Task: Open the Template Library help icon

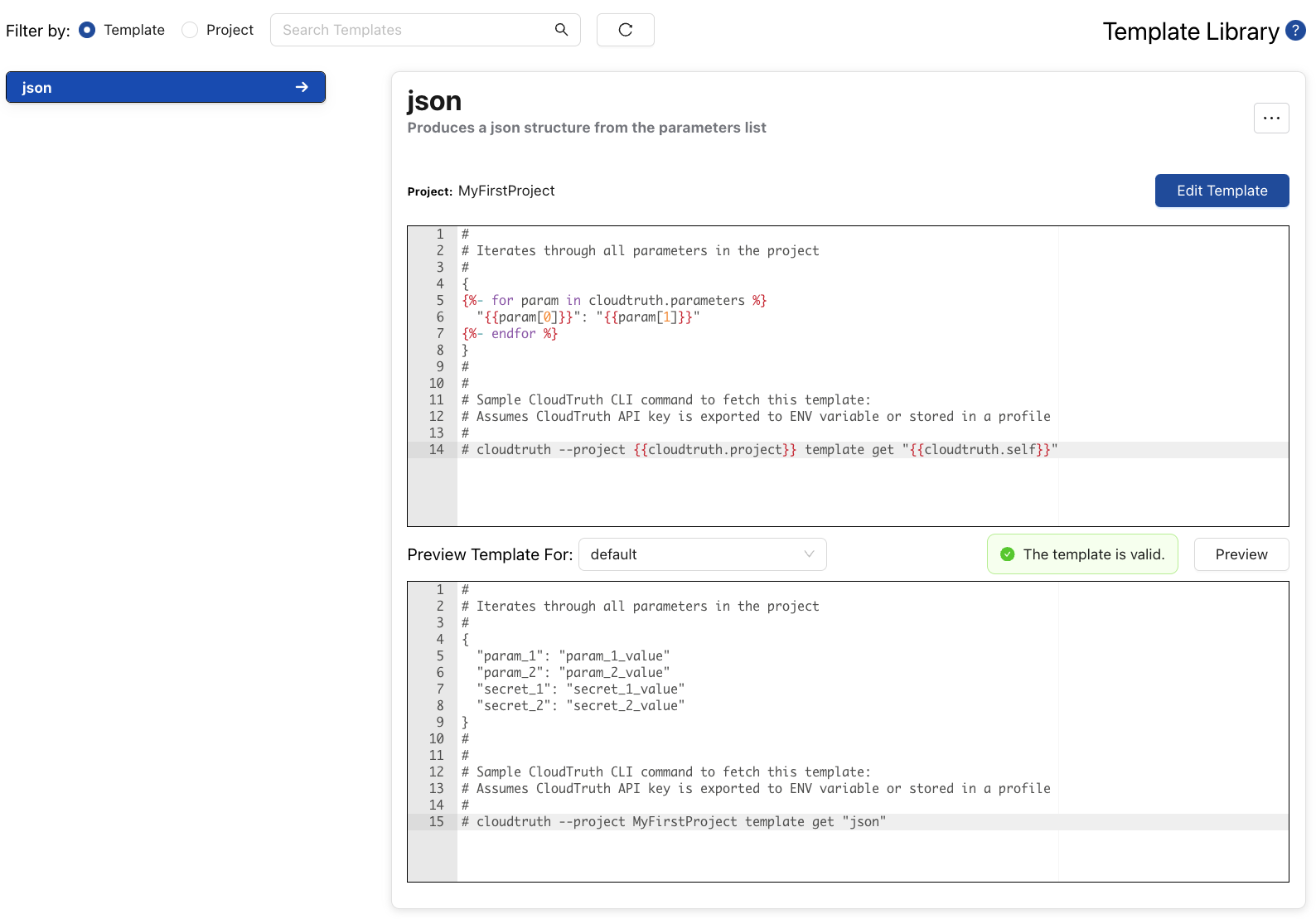Action: tap(1295, 31)
